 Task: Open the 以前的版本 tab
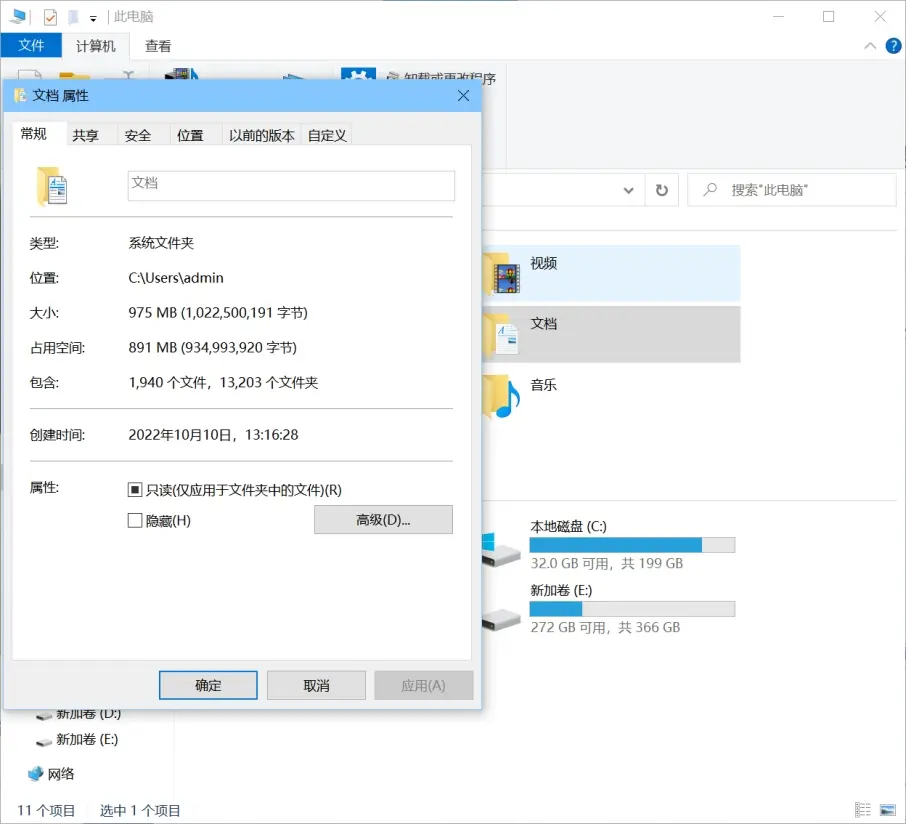262,135
